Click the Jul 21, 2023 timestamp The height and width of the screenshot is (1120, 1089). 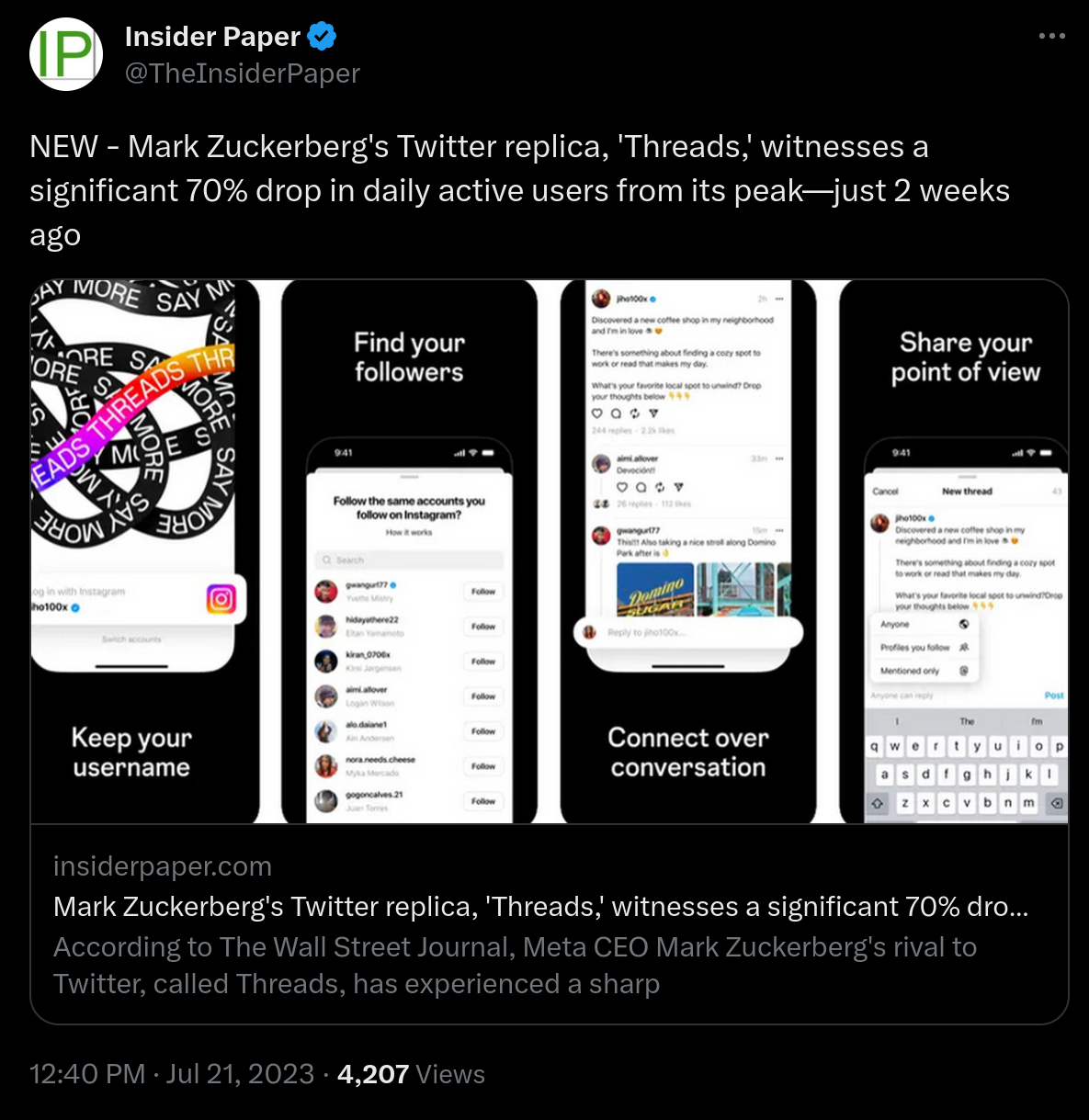(240, 1074)
